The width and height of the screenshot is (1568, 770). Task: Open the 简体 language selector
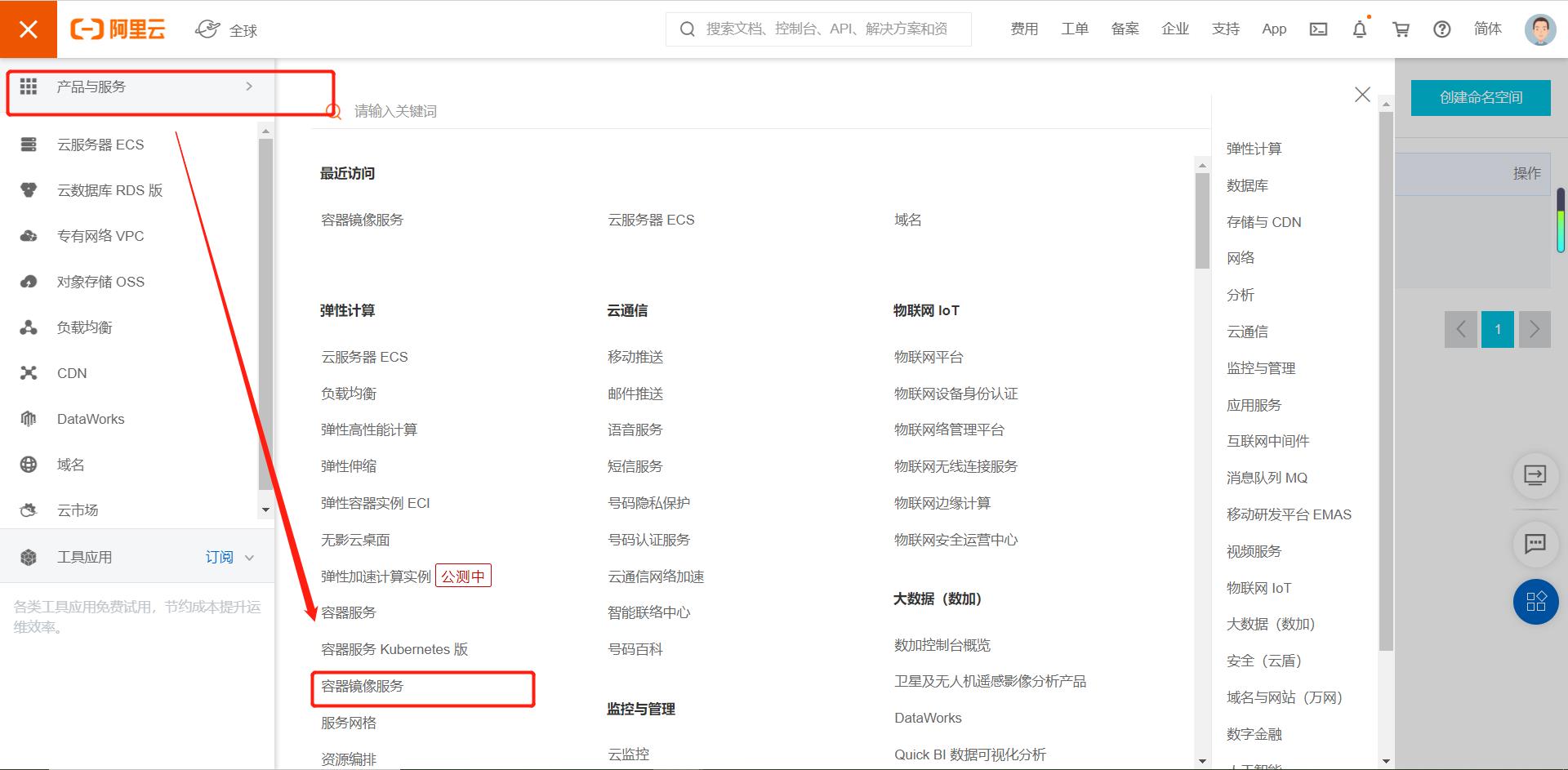(1488, 29)
